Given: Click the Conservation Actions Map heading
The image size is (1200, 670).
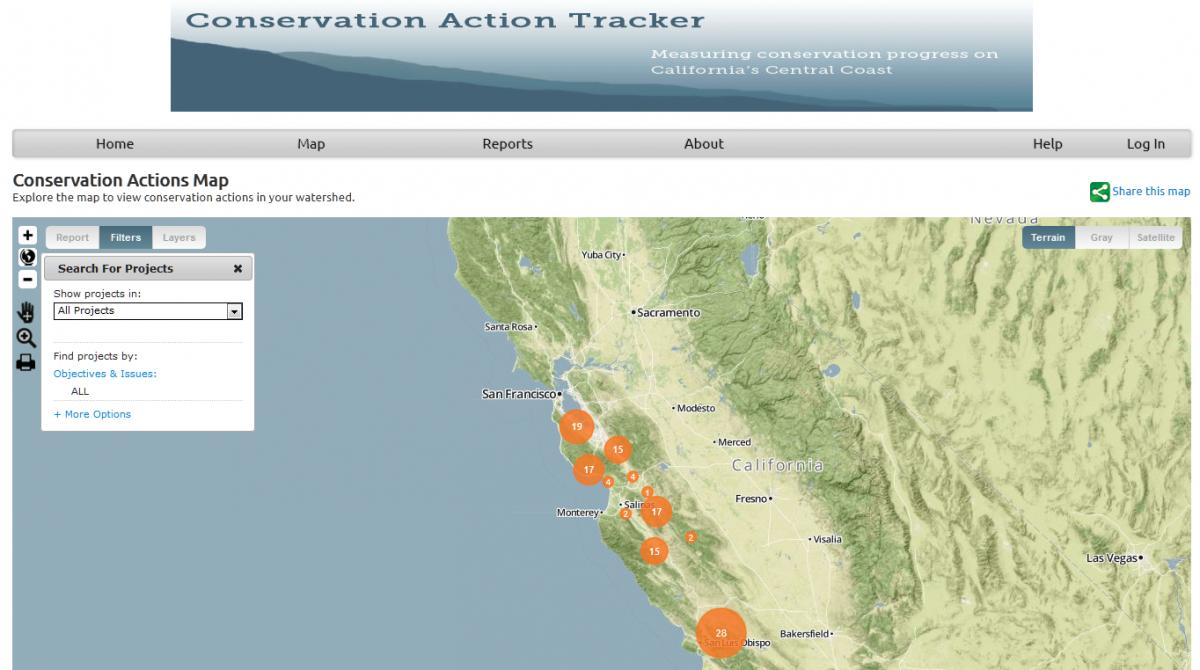Looking at the screenshot, I should [x=120, y=180].
